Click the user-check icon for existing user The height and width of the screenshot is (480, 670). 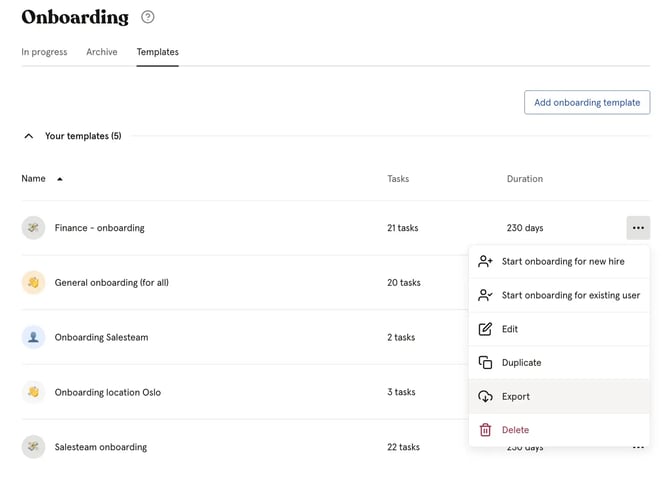point(485,295)
